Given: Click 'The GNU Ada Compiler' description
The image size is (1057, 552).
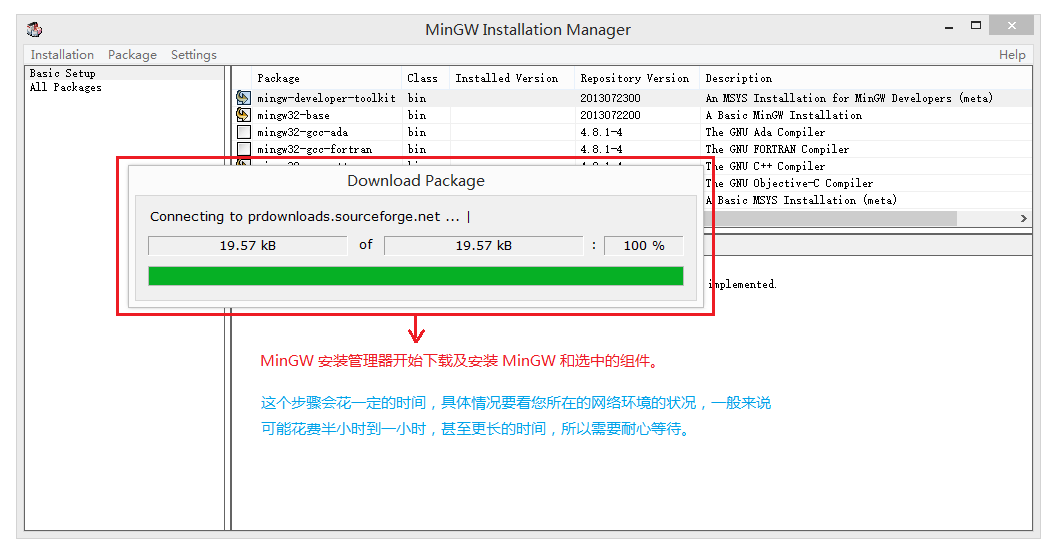Looking at the screenshot, I should 765,132.
